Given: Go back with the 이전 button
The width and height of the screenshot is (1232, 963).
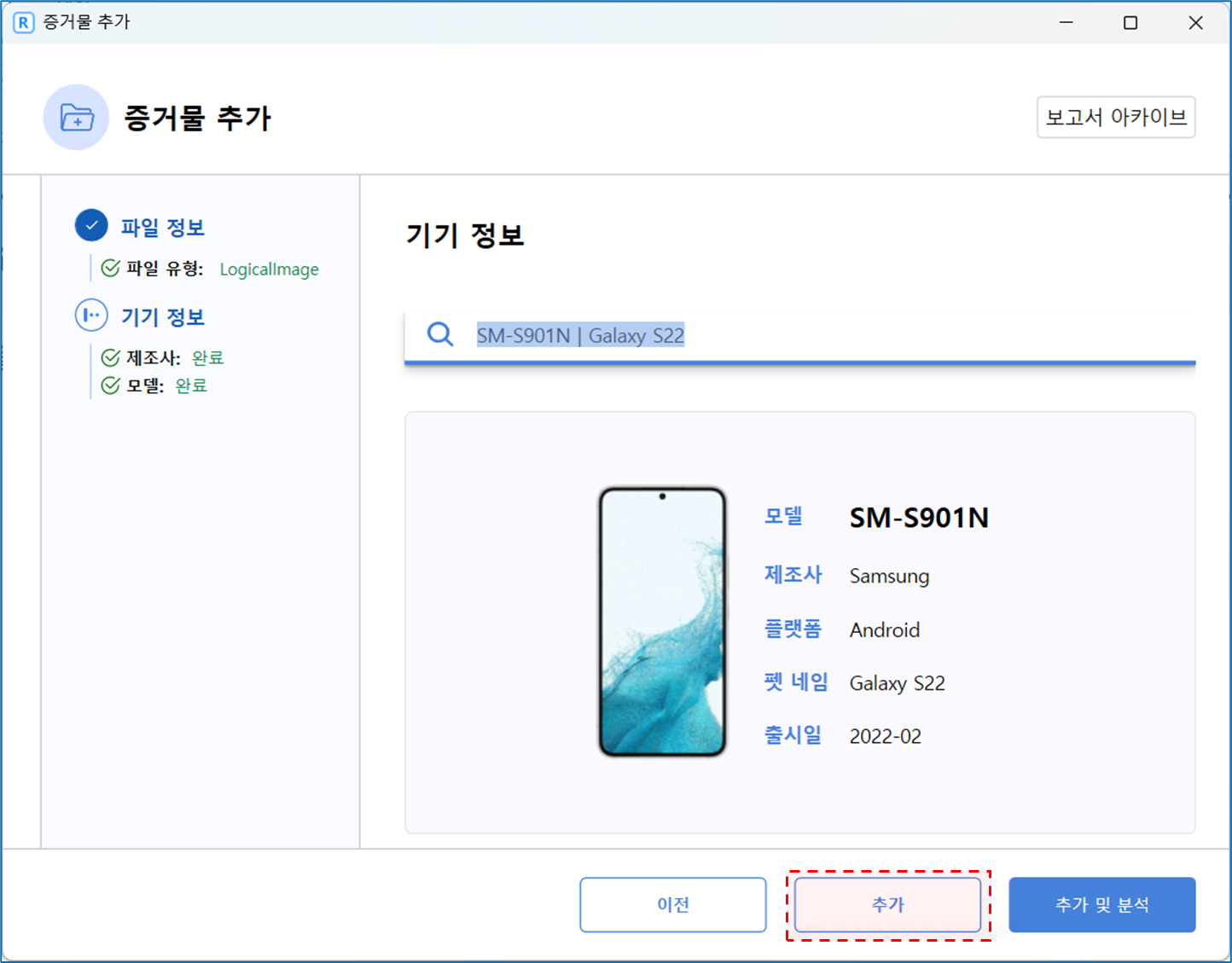Looking at the screenshot, I should point(673,904).
